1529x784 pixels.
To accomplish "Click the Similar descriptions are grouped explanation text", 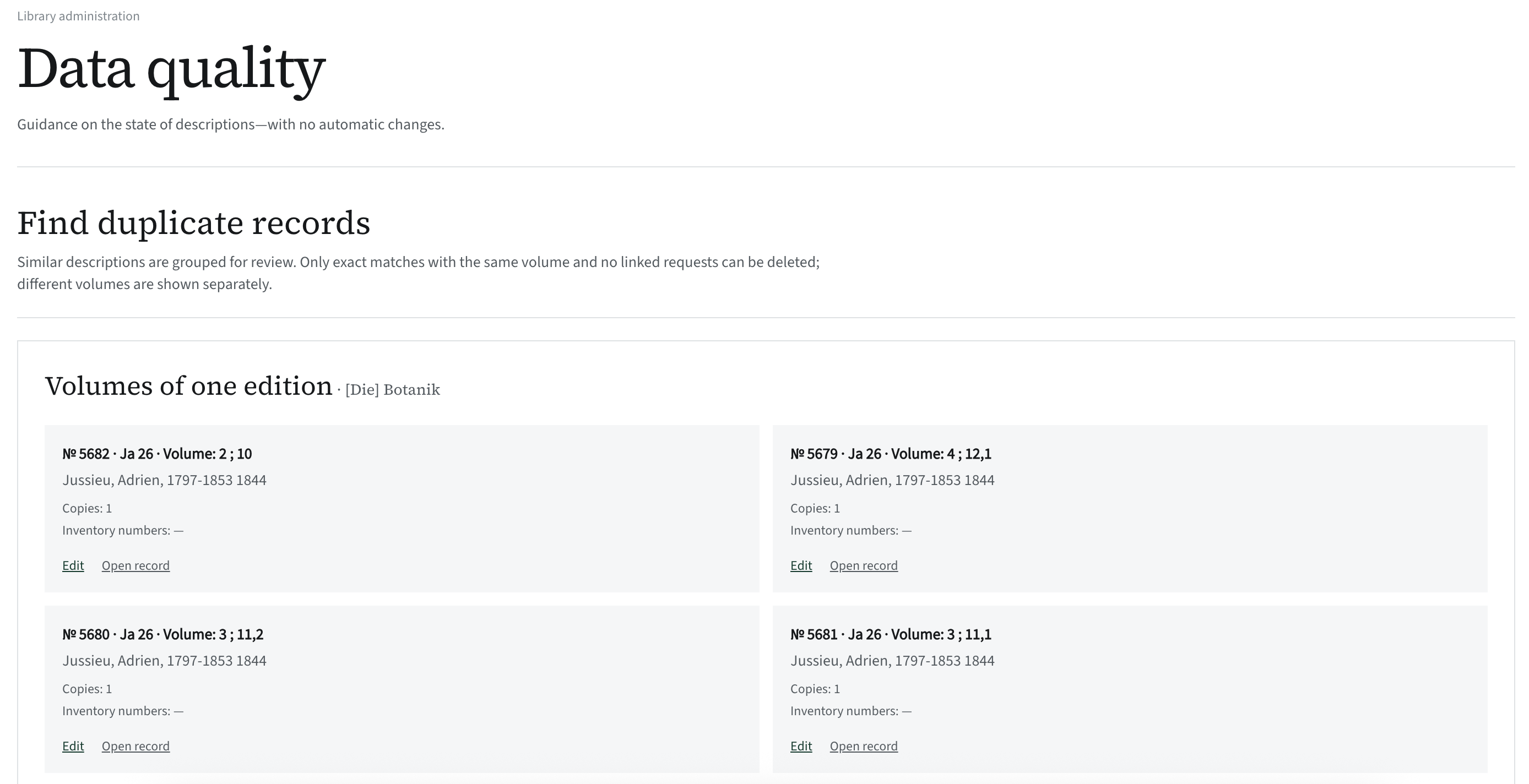I will click(419, 273).
